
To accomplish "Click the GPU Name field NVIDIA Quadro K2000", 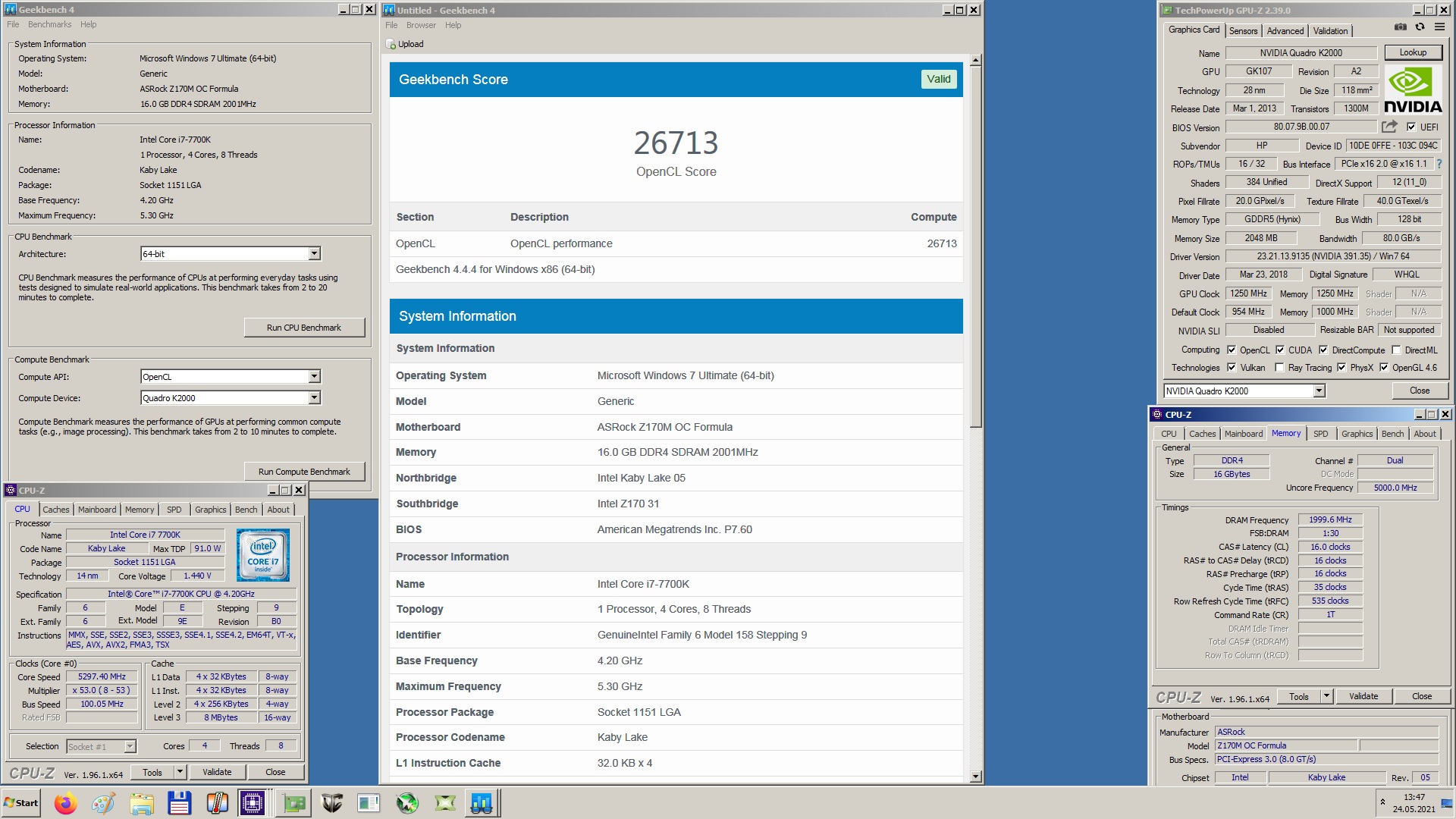I will tap(1301, 53).
